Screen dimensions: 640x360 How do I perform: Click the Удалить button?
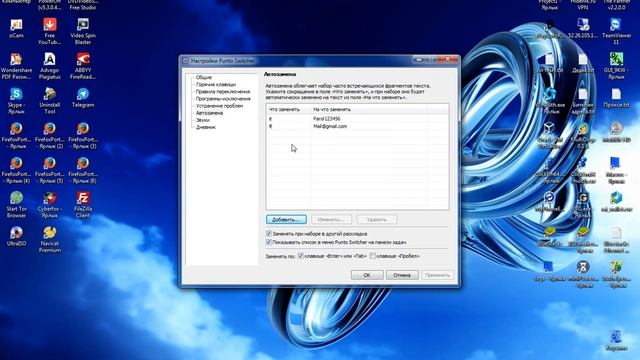(x=376, y=220)
